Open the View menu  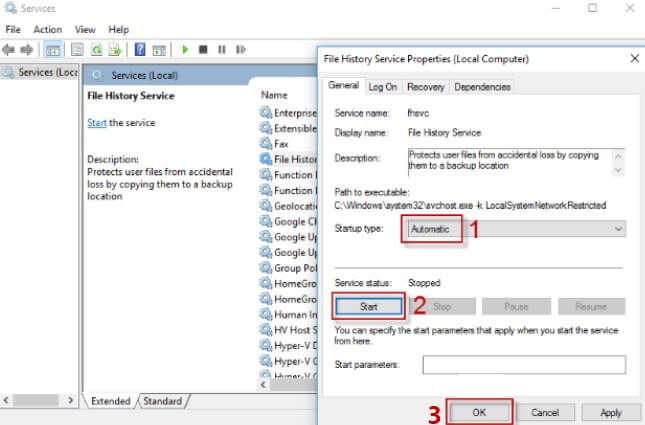pos(85,30)
